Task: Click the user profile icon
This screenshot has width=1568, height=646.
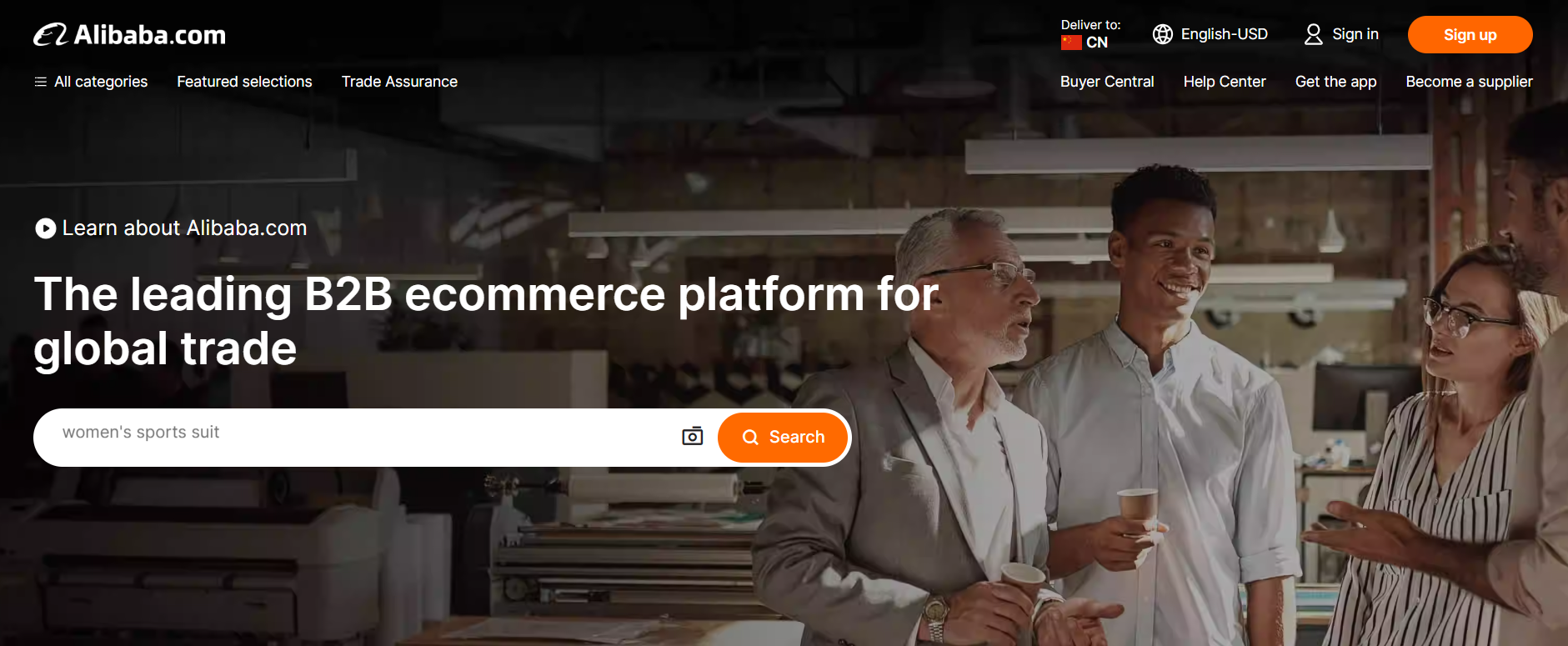Action: 1314,34
